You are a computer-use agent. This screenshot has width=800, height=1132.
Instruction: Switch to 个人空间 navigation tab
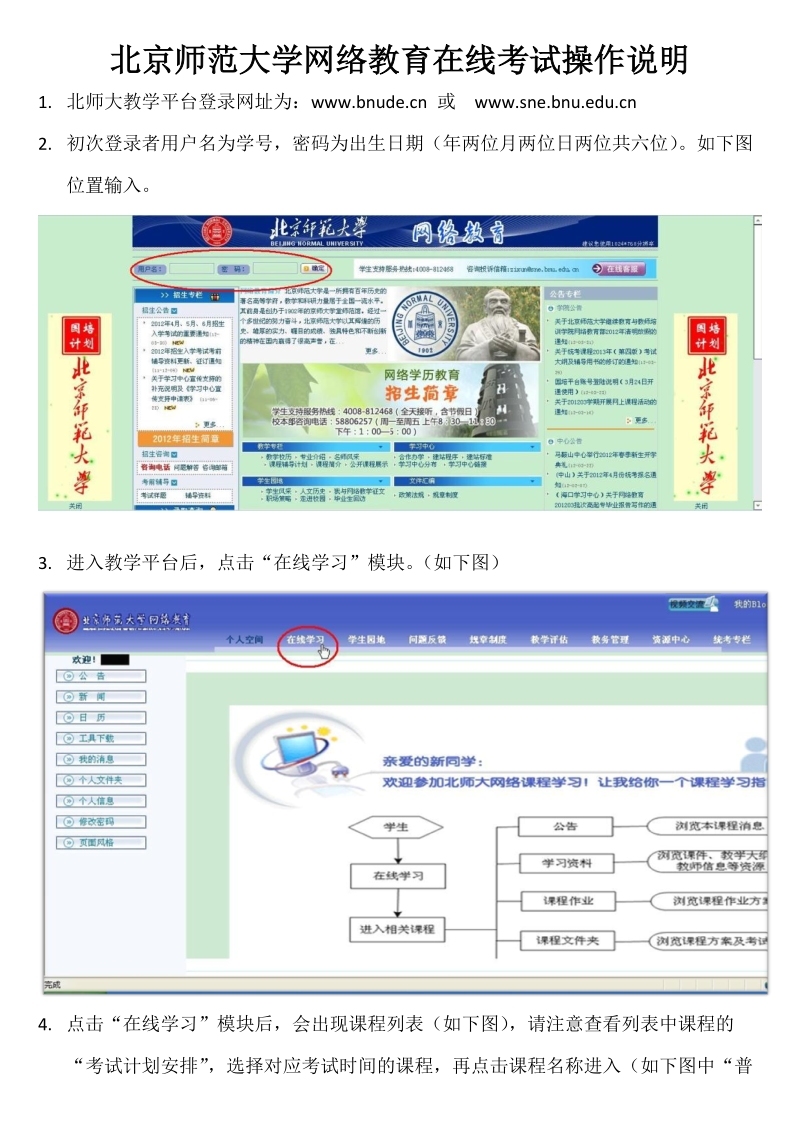[x=244, y=640]
